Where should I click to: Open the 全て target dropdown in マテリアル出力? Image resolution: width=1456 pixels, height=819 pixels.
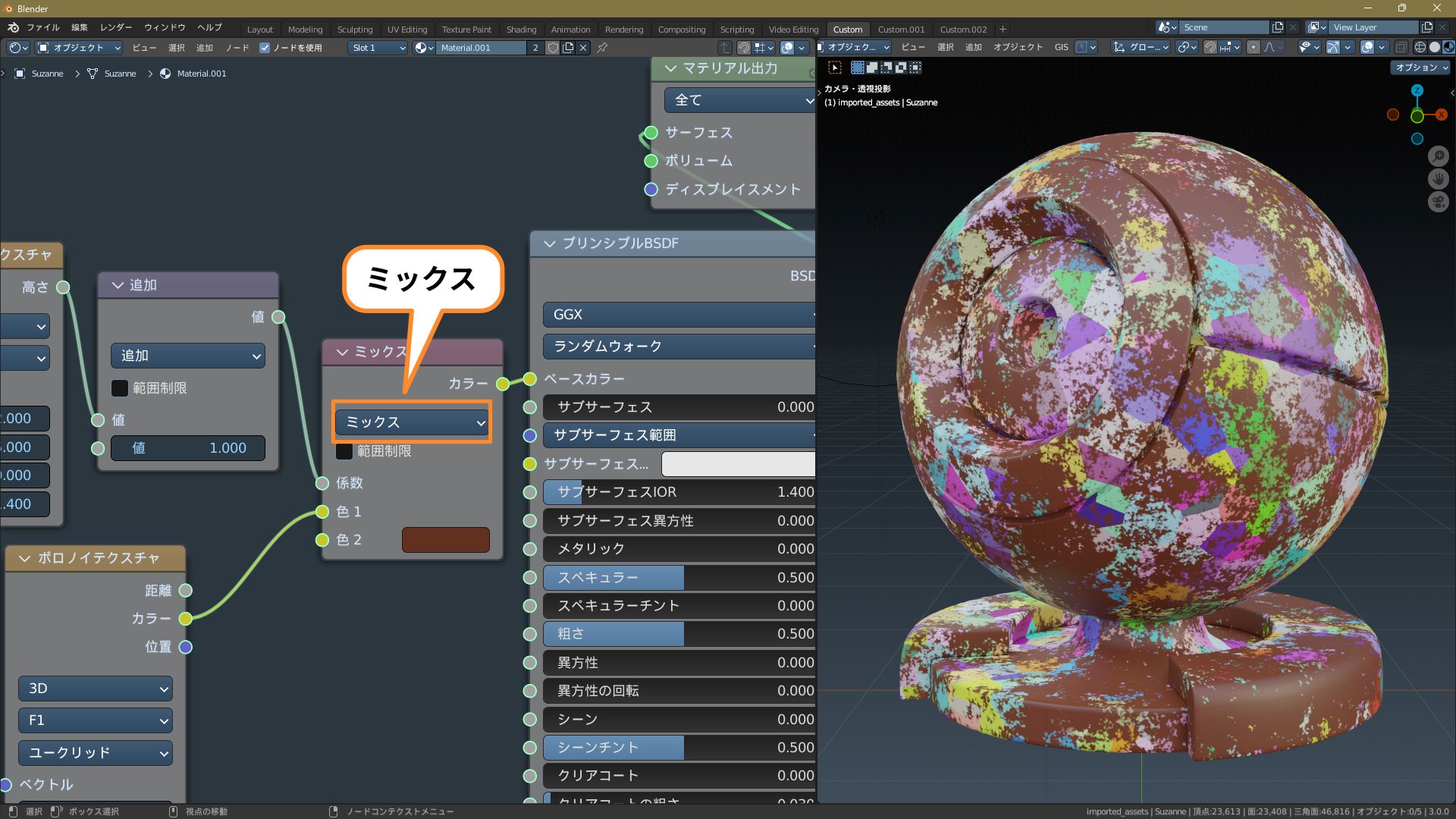pos(739,100)
